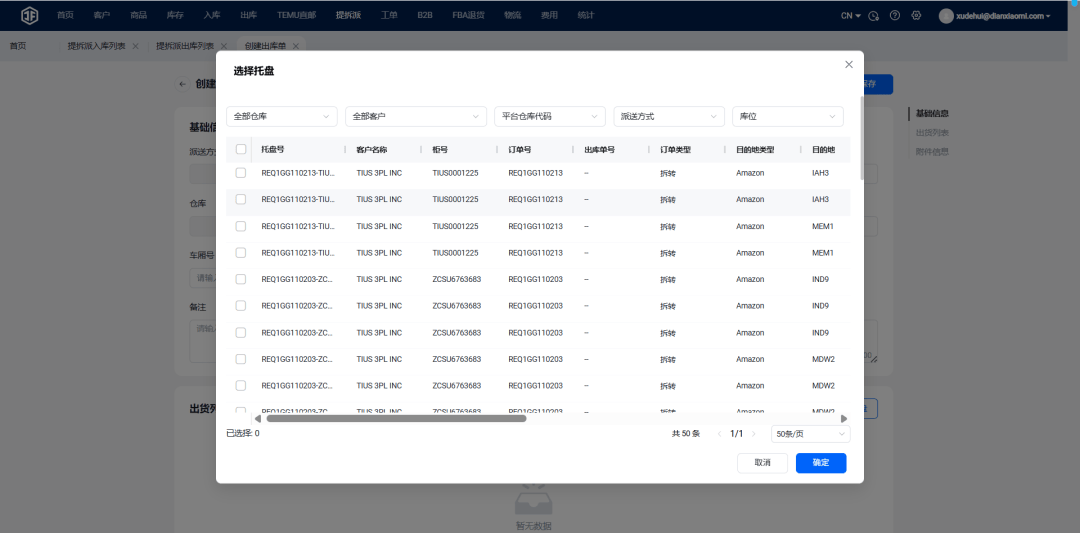Open the 派送方式 delivery method dropdown
Screen dimensions: 1080x533
pyautogui.click(x=668, y=117)
